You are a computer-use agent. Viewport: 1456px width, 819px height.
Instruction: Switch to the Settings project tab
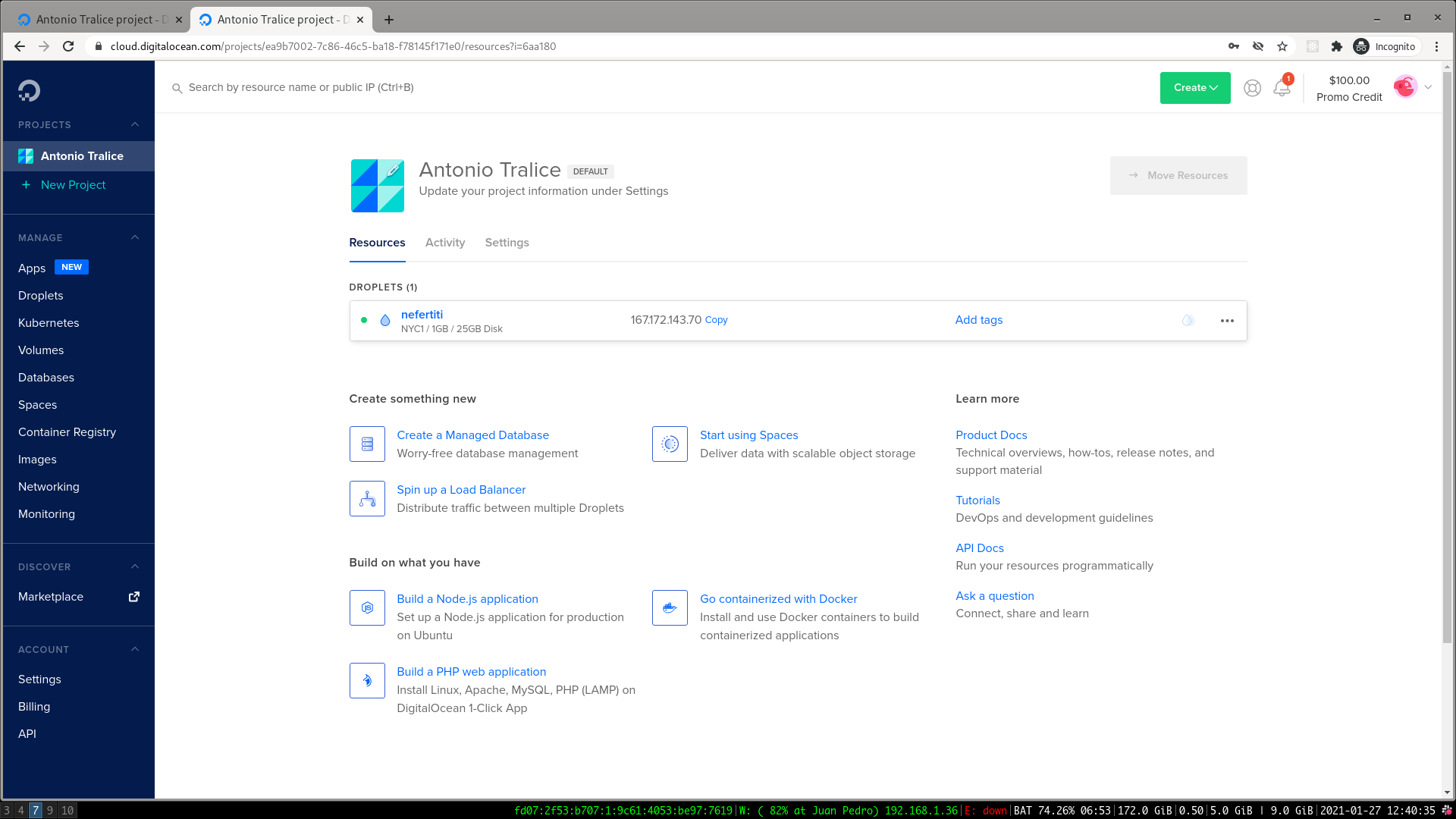[507, 243]
